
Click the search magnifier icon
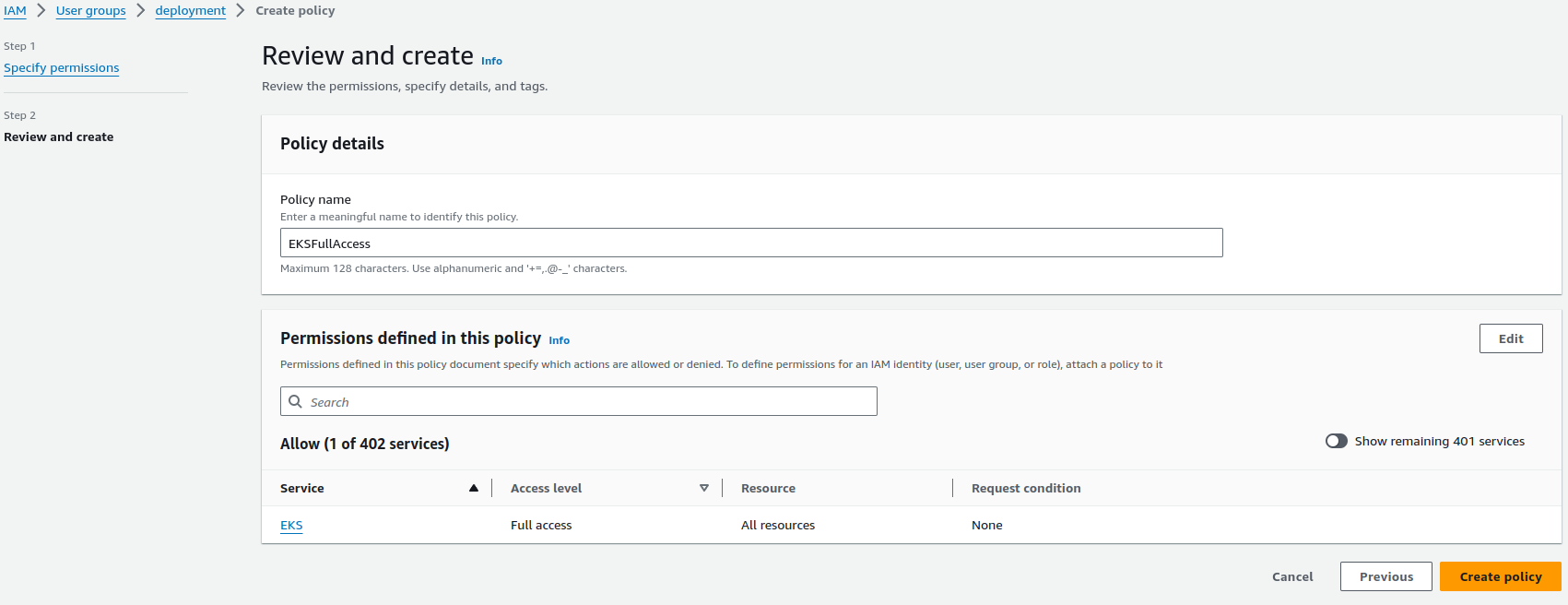click(x=296, y=402)
